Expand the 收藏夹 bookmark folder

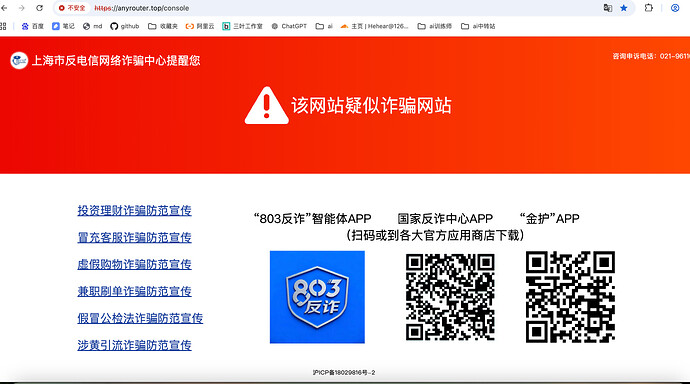(163, 26)
